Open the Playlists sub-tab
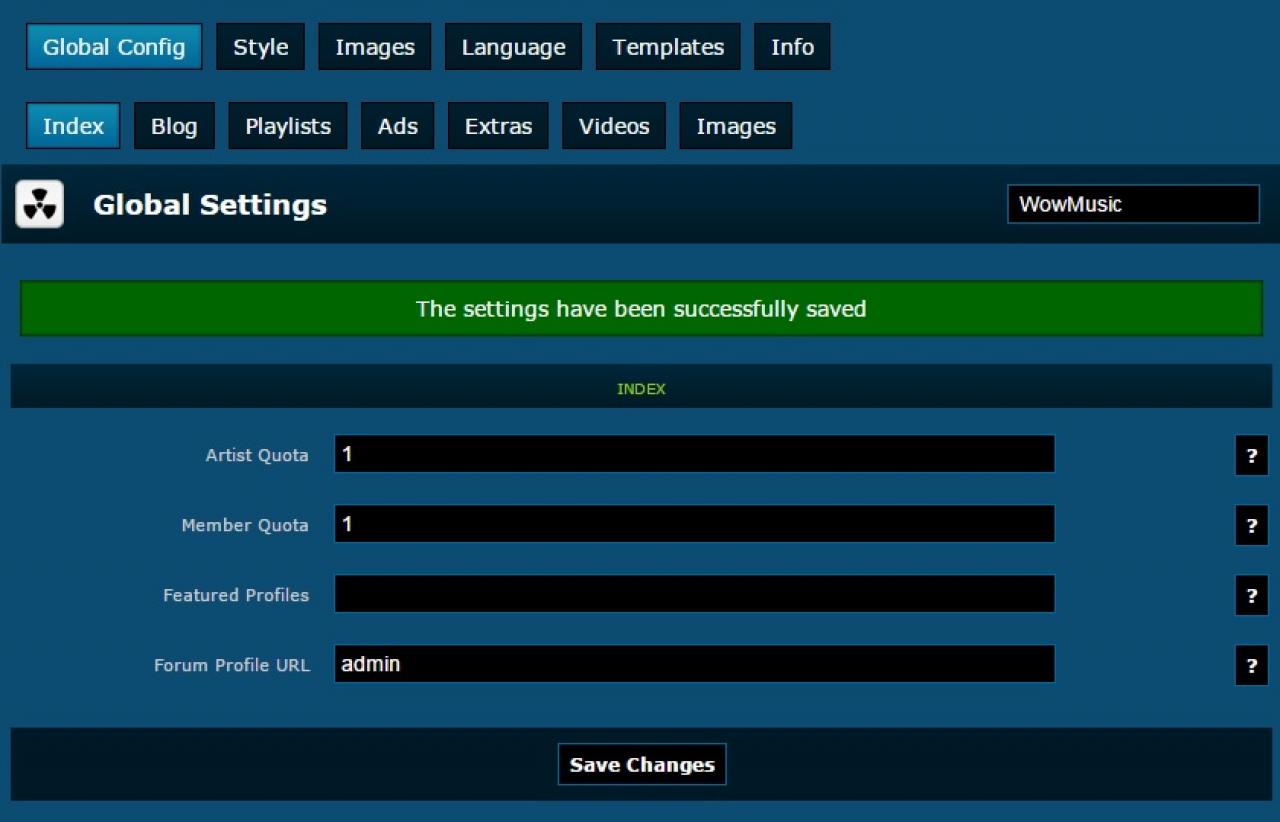The image size is (1280, 822). click(x=288, y=126)
